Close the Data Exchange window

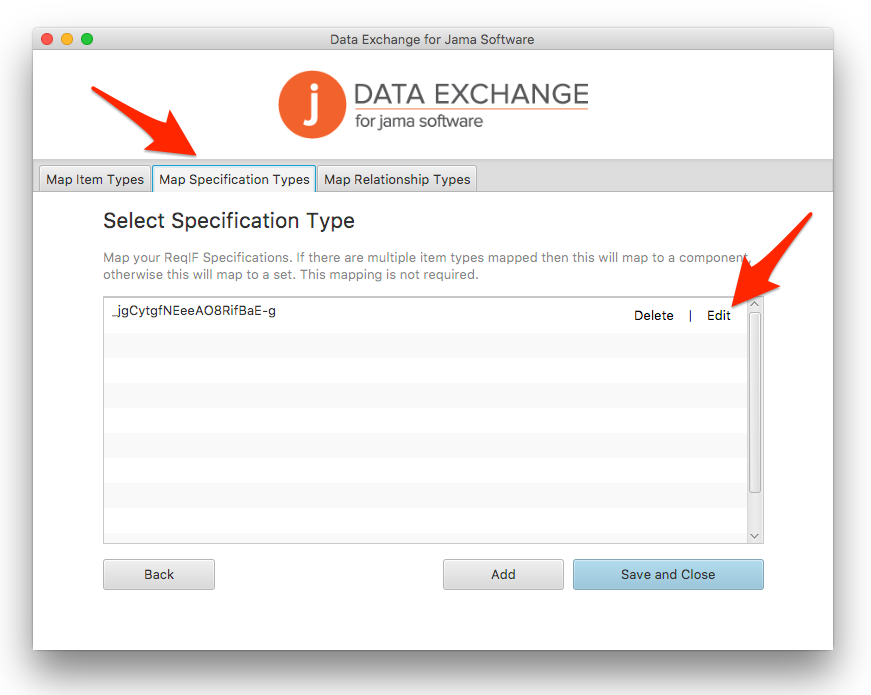click(x=47, y=39)
